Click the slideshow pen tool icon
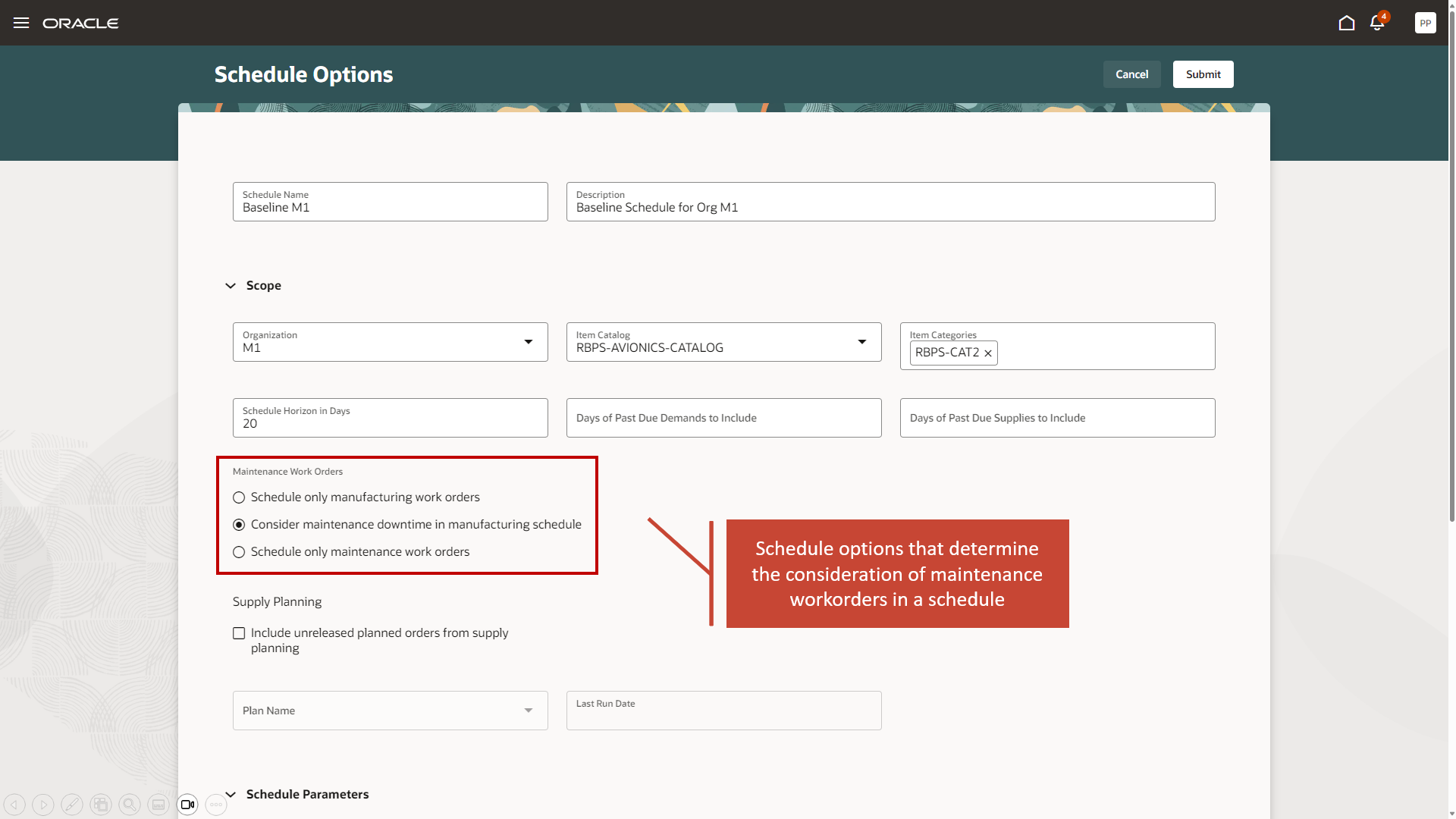Viewport: 1456px width, 819px height. [72, 805]
